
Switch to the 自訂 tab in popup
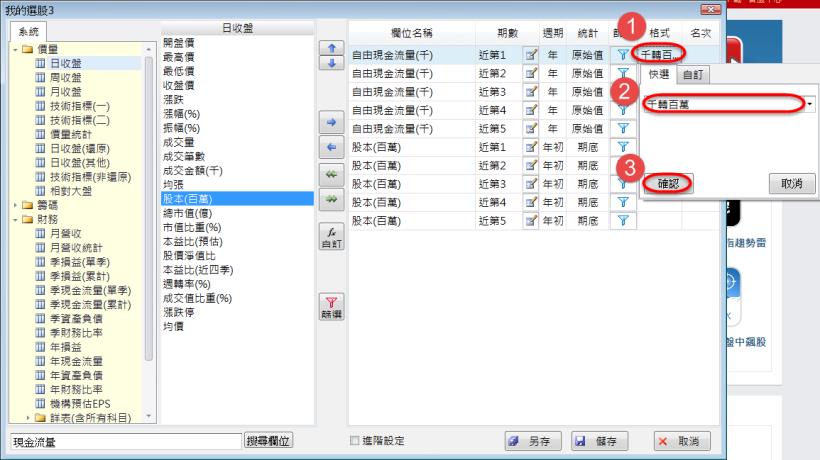pyautogui.click(x=693, y=75)
